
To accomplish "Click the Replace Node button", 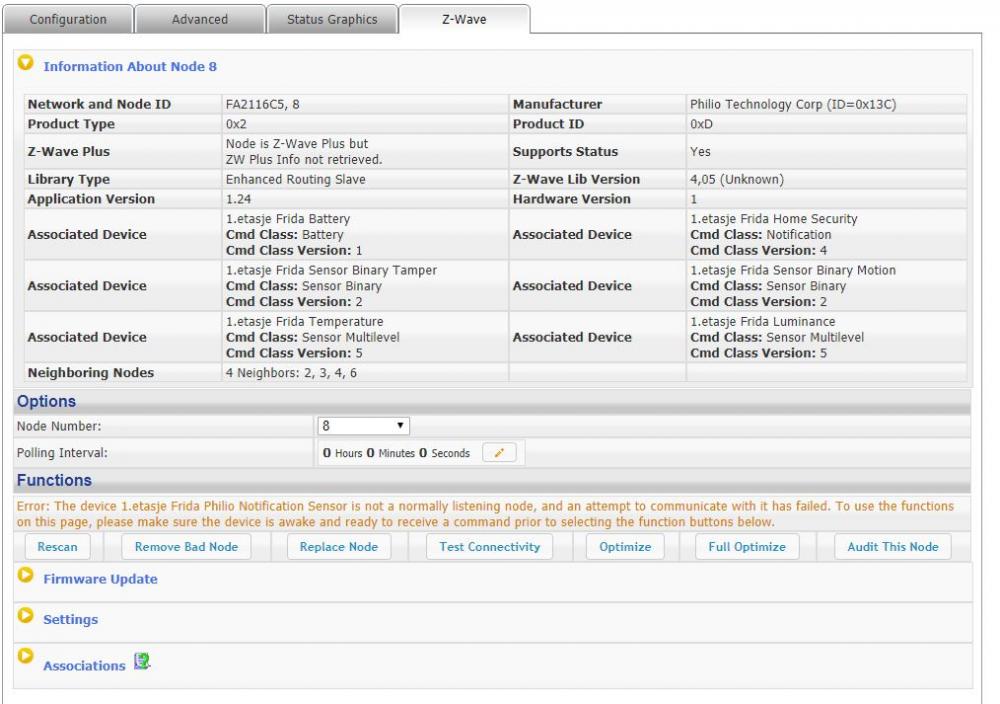I will pyautogui.click(x=339, y=547).
